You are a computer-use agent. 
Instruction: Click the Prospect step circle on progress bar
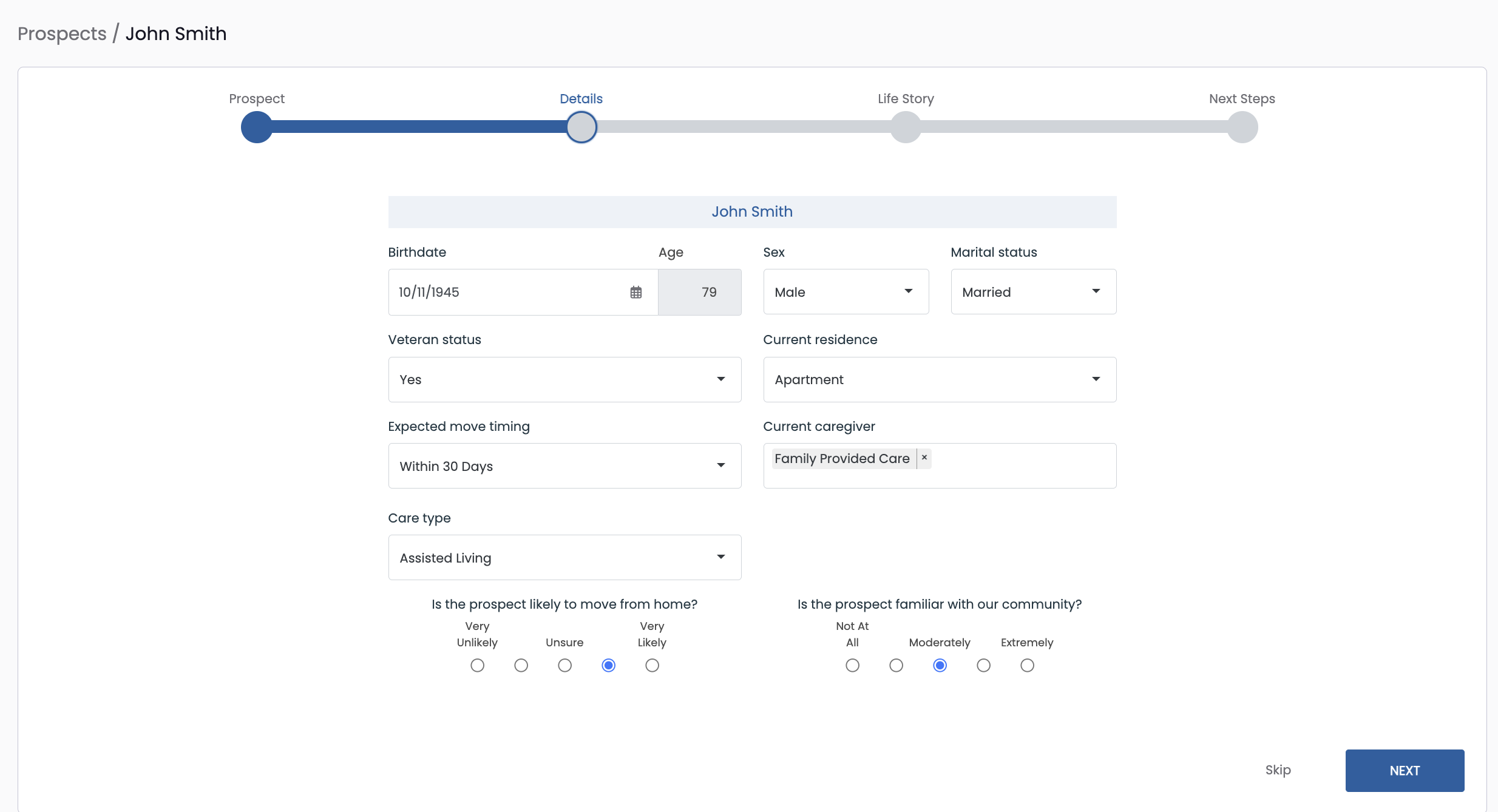tap(257, 127)
